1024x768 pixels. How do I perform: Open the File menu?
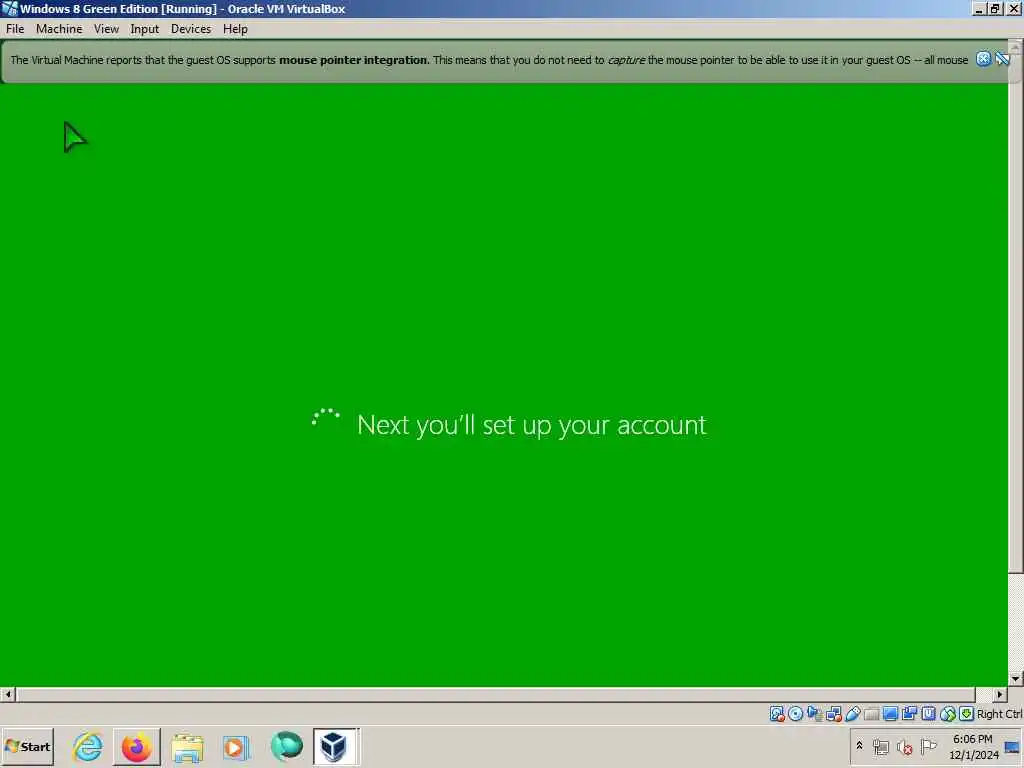(x=15, y=29)
